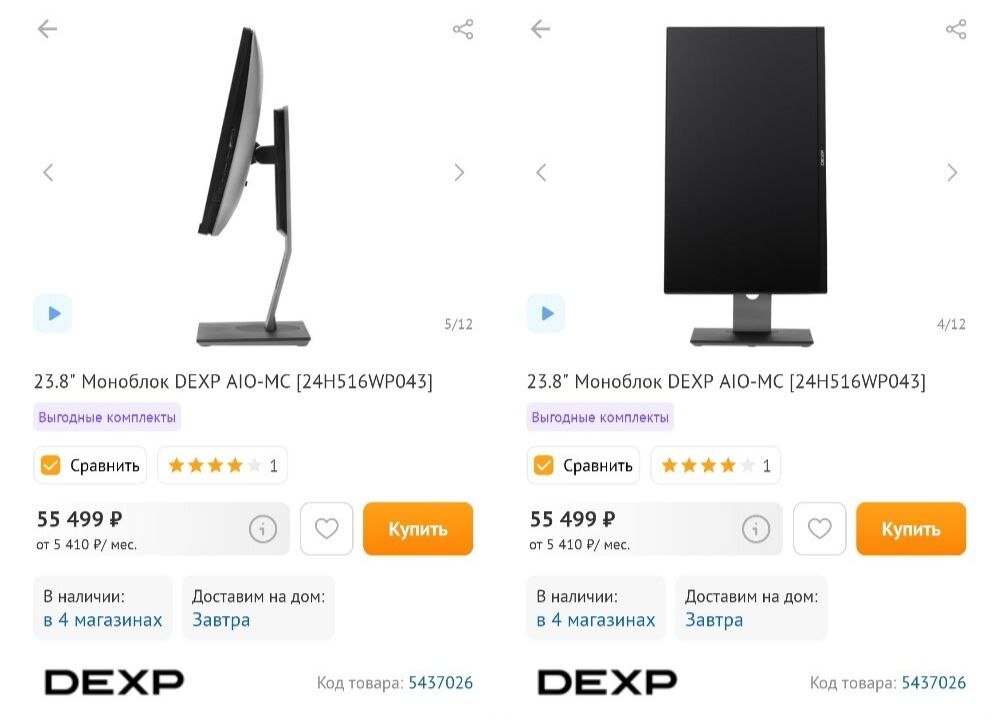Viewport: 1000px width, 720px height.
Task: Open star rating reviews in left panel
Action: coord(223,466)
